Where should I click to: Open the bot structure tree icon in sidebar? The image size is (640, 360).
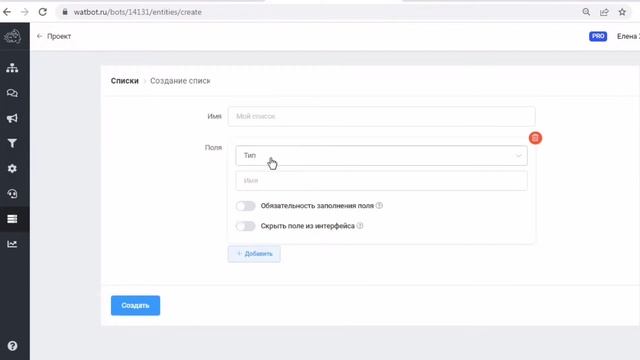(12, 68)
